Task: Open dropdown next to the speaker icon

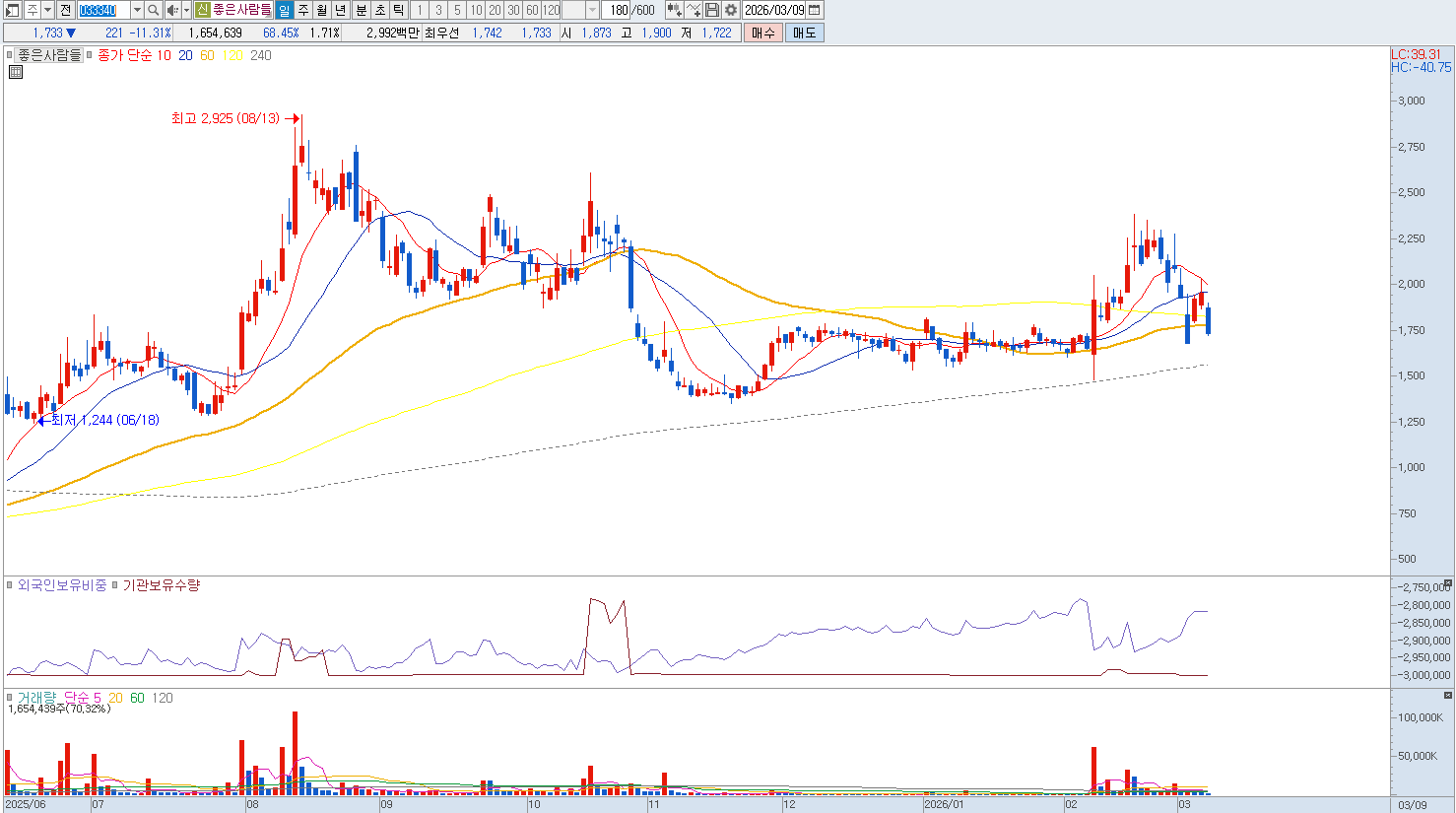Action: (186, 10)
